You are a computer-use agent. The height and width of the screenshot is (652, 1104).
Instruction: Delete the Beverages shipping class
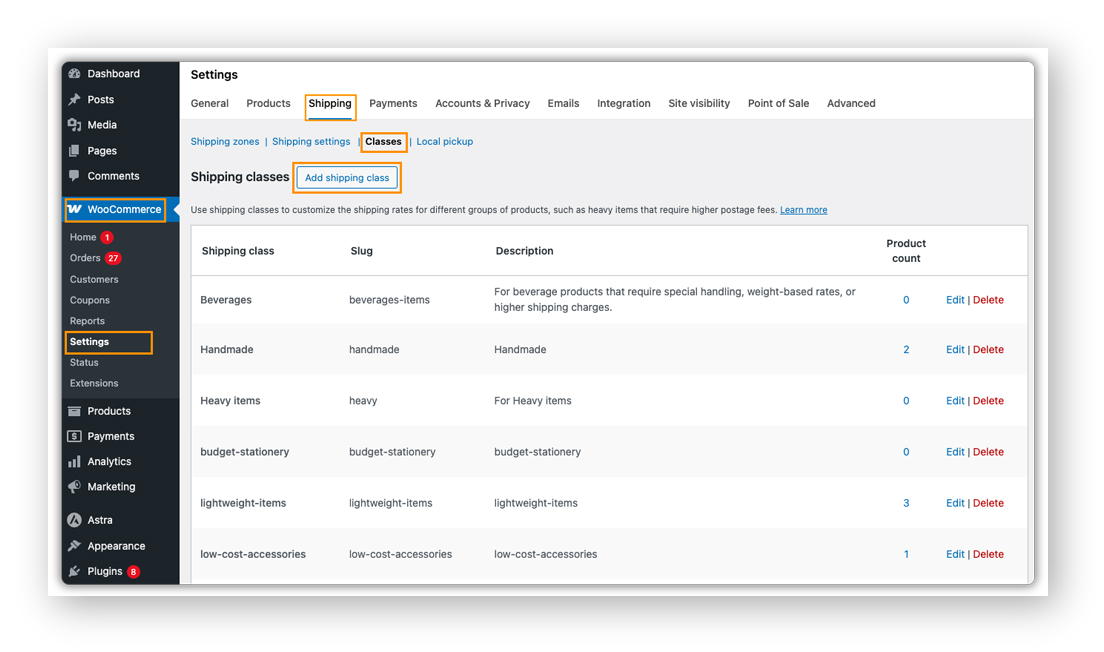click(989, 300)
